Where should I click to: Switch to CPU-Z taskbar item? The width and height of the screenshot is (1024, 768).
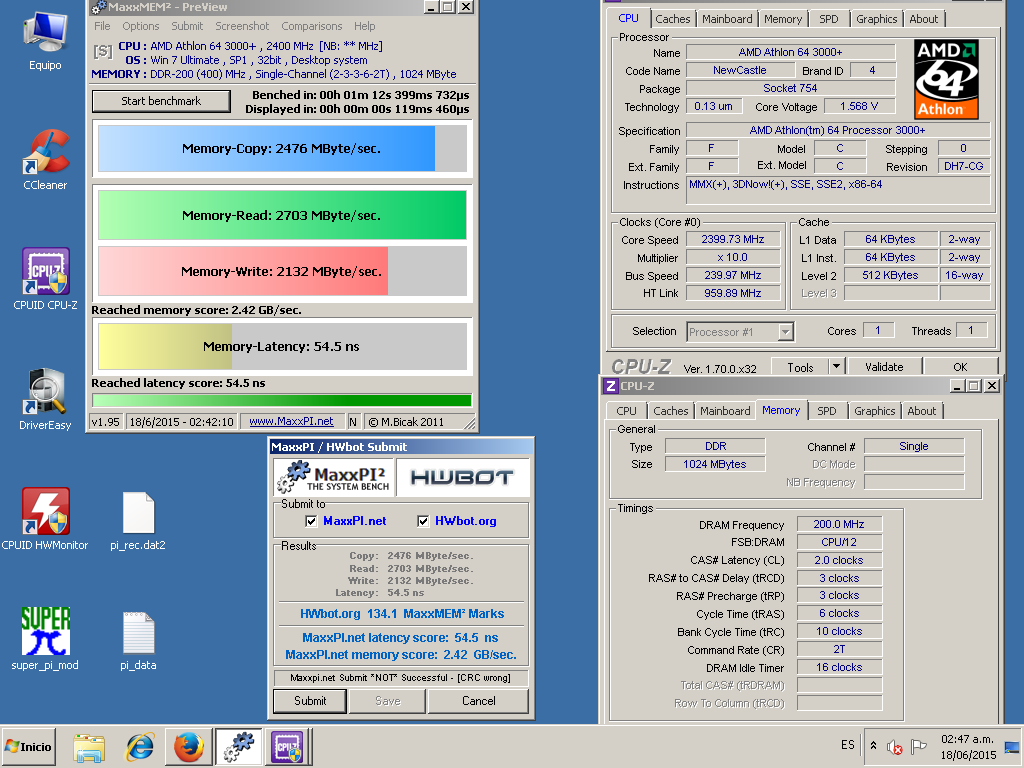click(x=288, y=746)
